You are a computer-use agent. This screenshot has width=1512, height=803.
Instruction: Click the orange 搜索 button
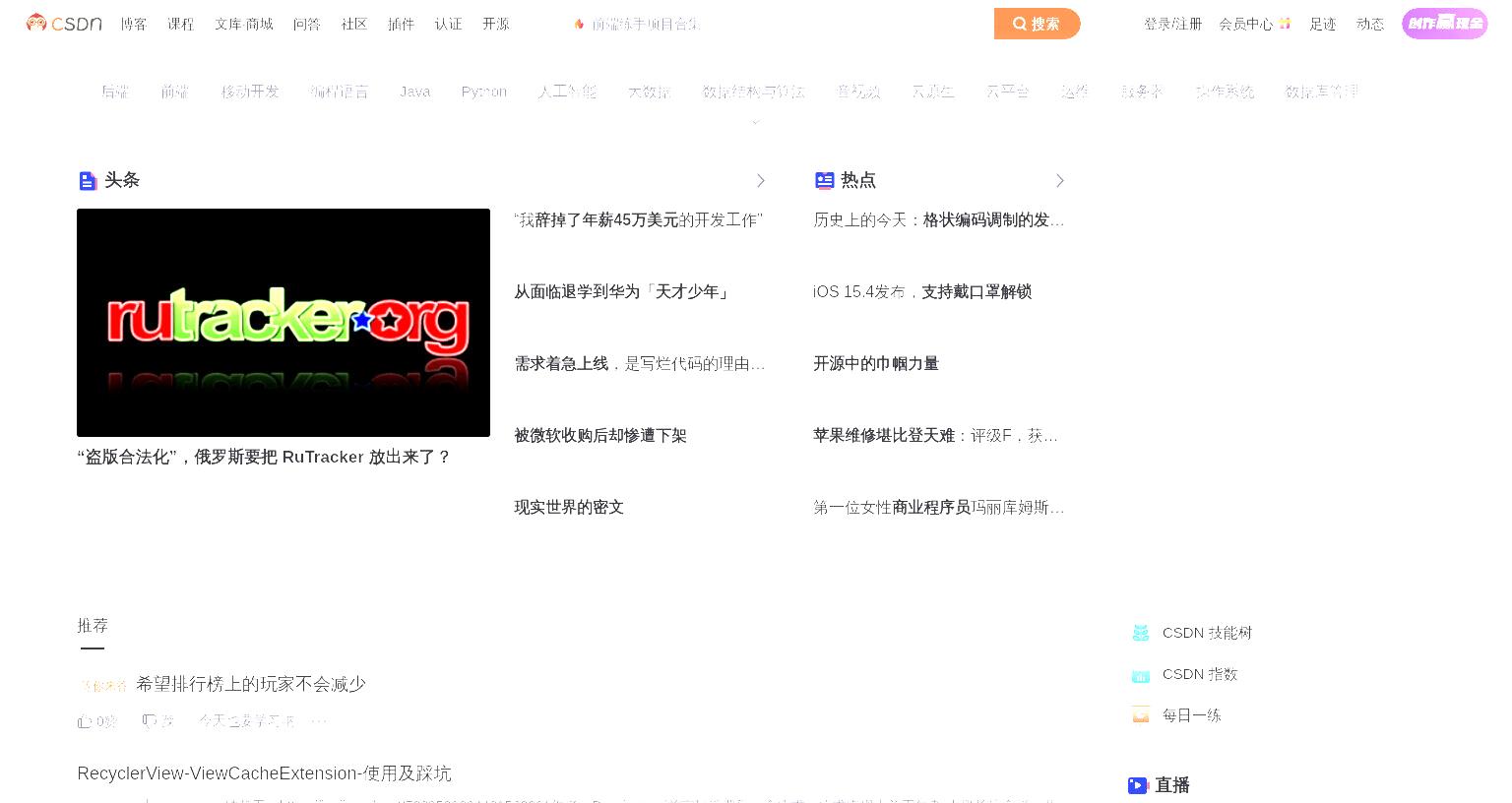[x=1038, y=24]
